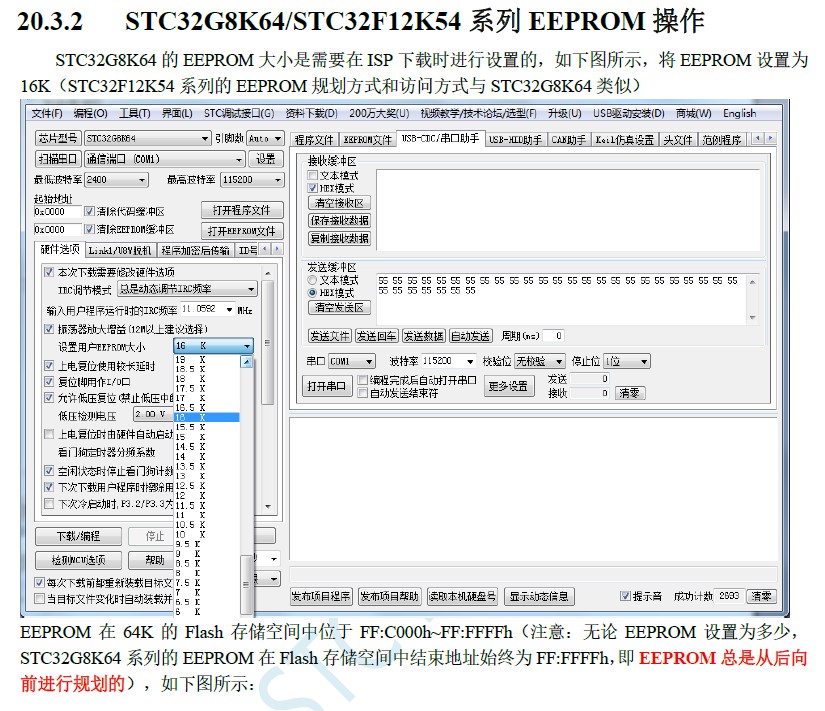Click up arrow in send buffer scrollbar
This screenshot has width=825, height=711.
752,282
